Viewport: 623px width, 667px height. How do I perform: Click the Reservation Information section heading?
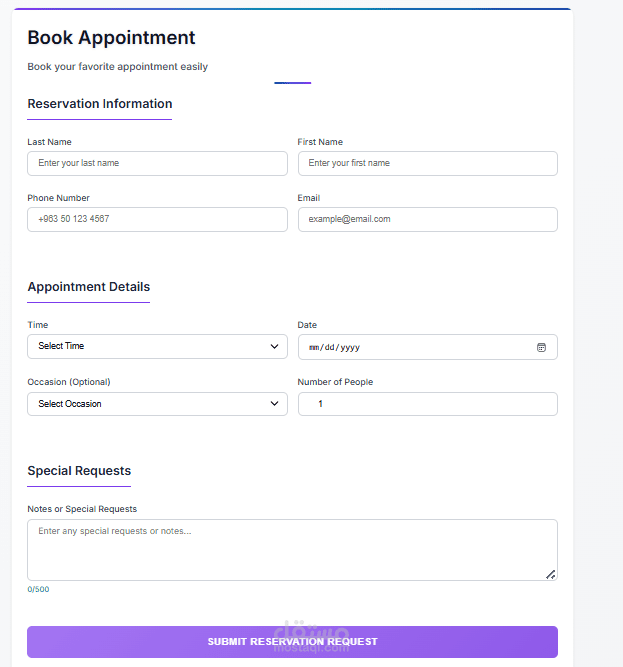(x=100, y=104)
